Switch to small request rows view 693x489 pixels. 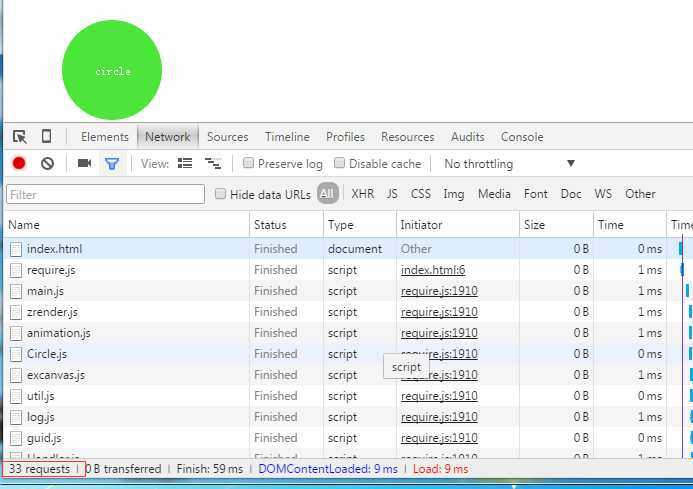[213, 164]
